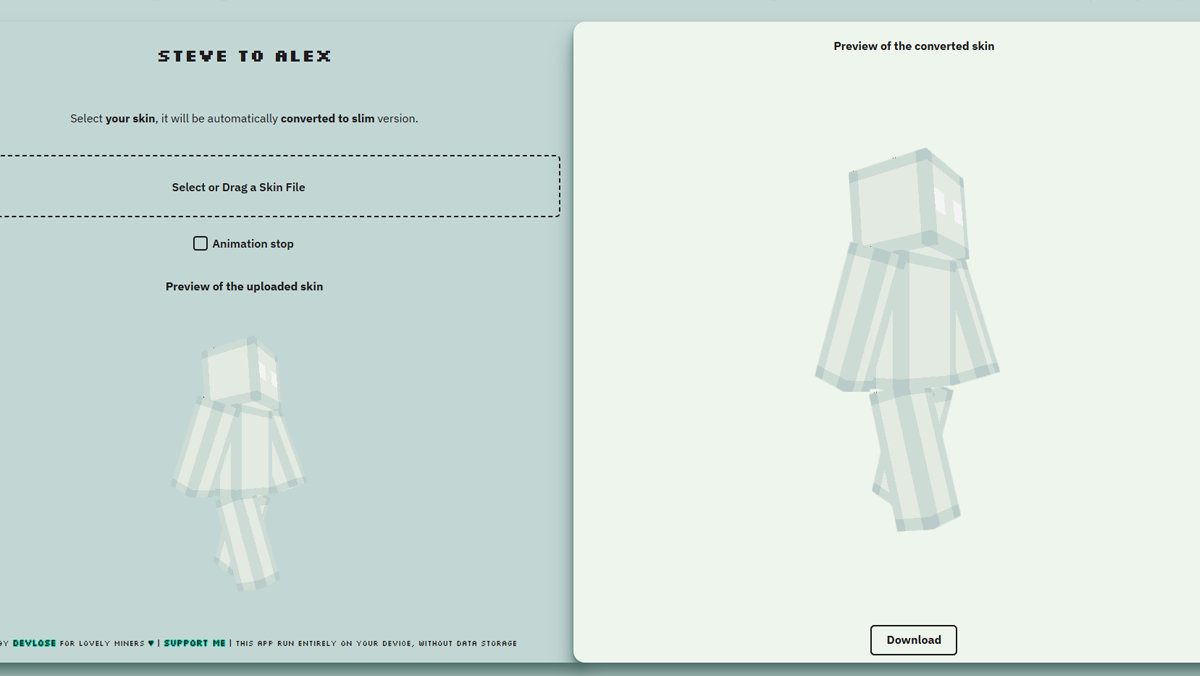1200x676 pixels.
Task: Click the Animation stop label text
Action: tap(253, 244)
